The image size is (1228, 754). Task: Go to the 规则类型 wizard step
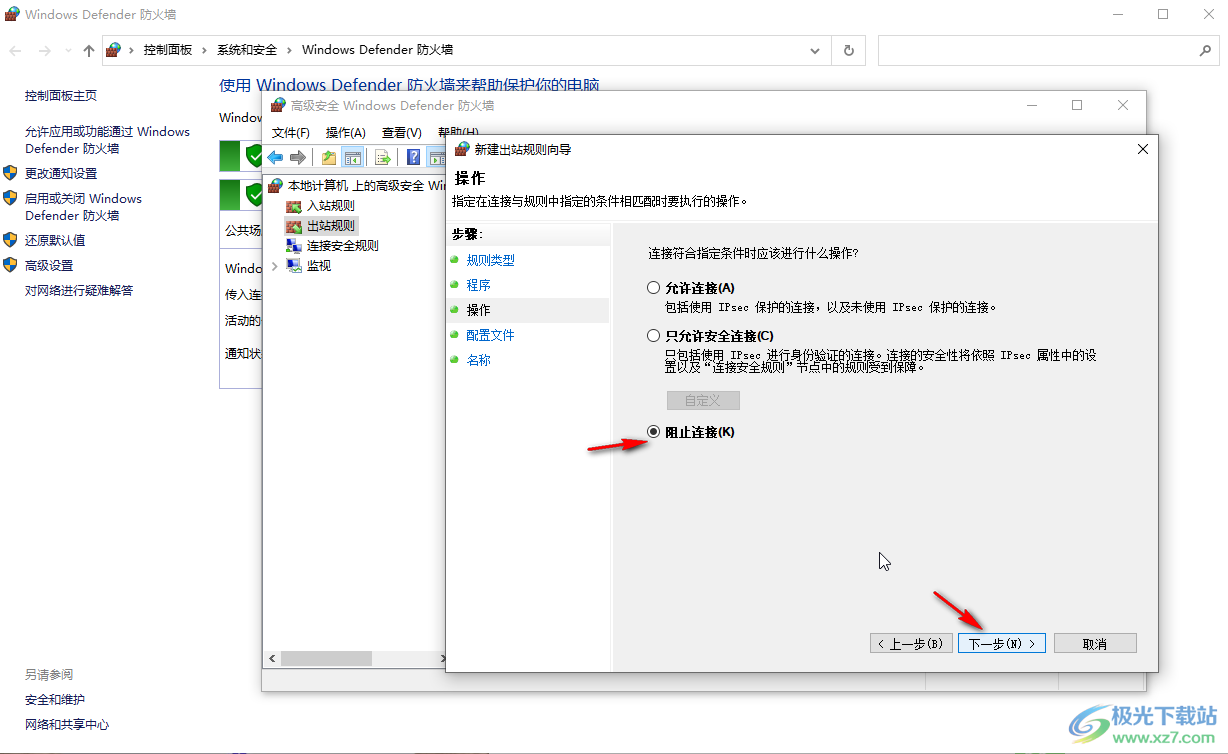coord(491,260)
